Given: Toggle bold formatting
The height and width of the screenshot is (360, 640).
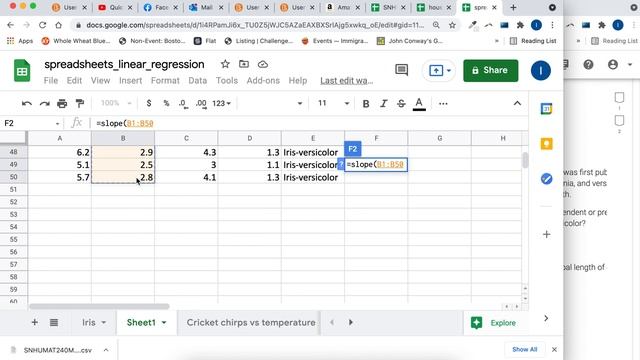Looking at the screenshot, I should (x=366, y=104).
